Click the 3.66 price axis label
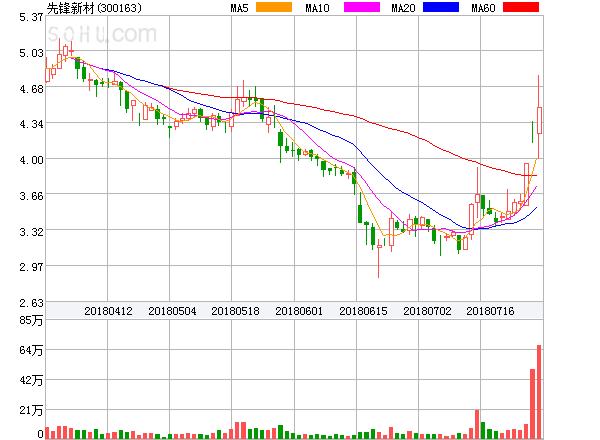600x440 pixels. 31,196
